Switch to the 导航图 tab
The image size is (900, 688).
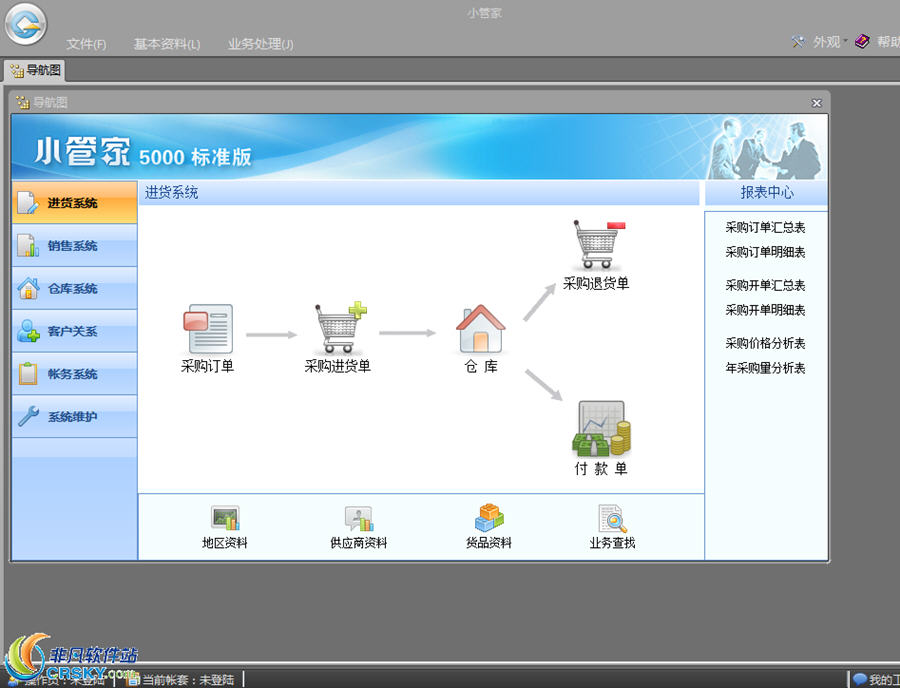pyautogui.click(x=35, y=70)
